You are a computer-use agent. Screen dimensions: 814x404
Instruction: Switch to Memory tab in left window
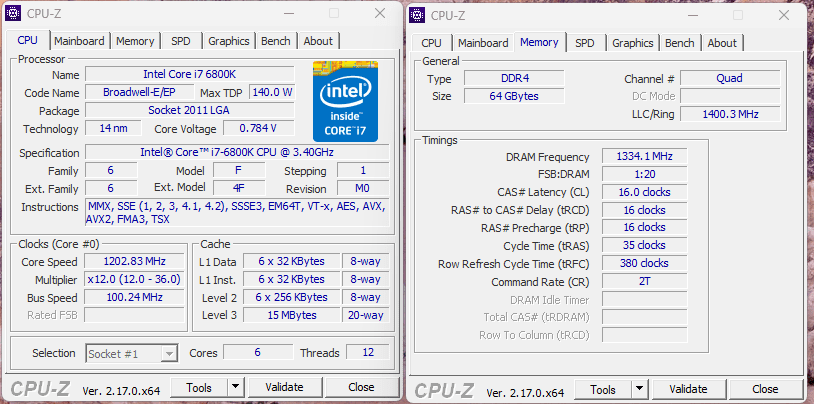135,41
